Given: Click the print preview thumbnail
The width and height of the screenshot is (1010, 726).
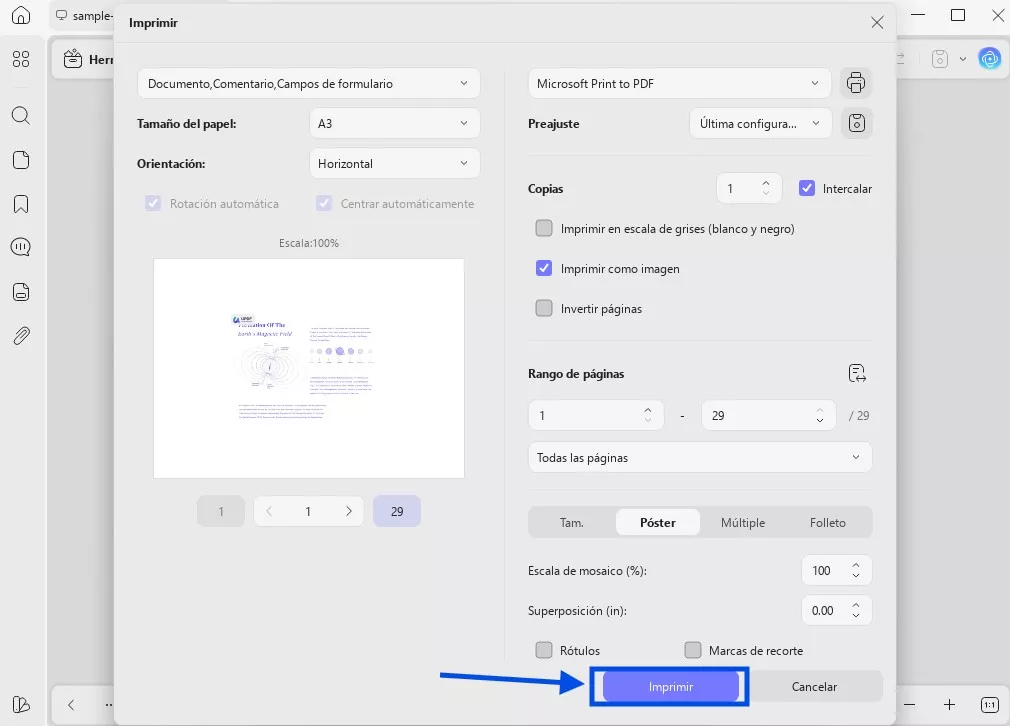Looking at the screenshot, I should (308, 368).
